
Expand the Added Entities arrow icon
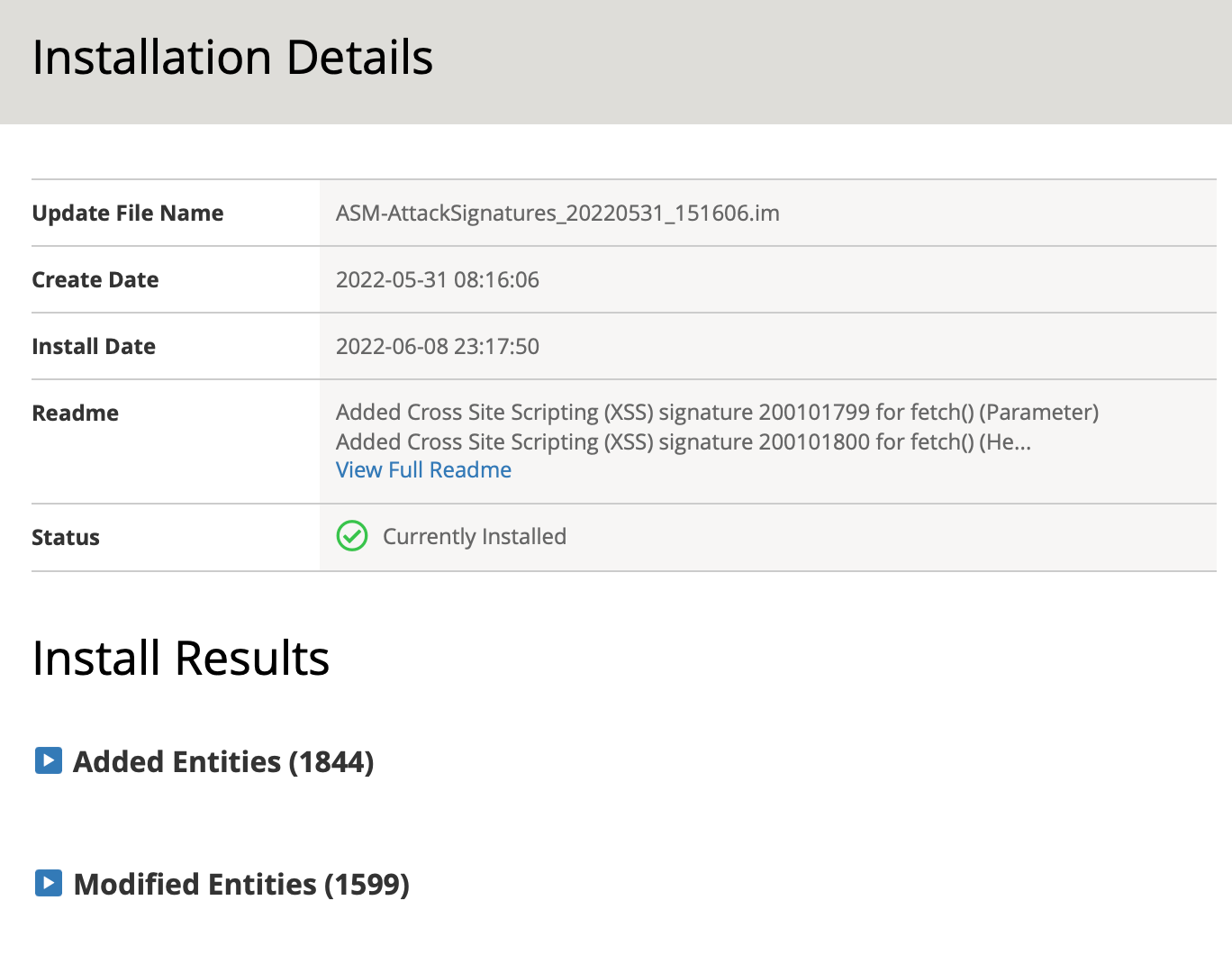point(49,760)
